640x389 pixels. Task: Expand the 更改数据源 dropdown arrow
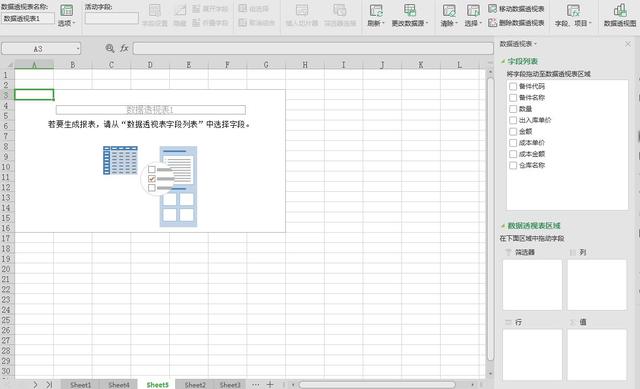[x=427, y=23]
